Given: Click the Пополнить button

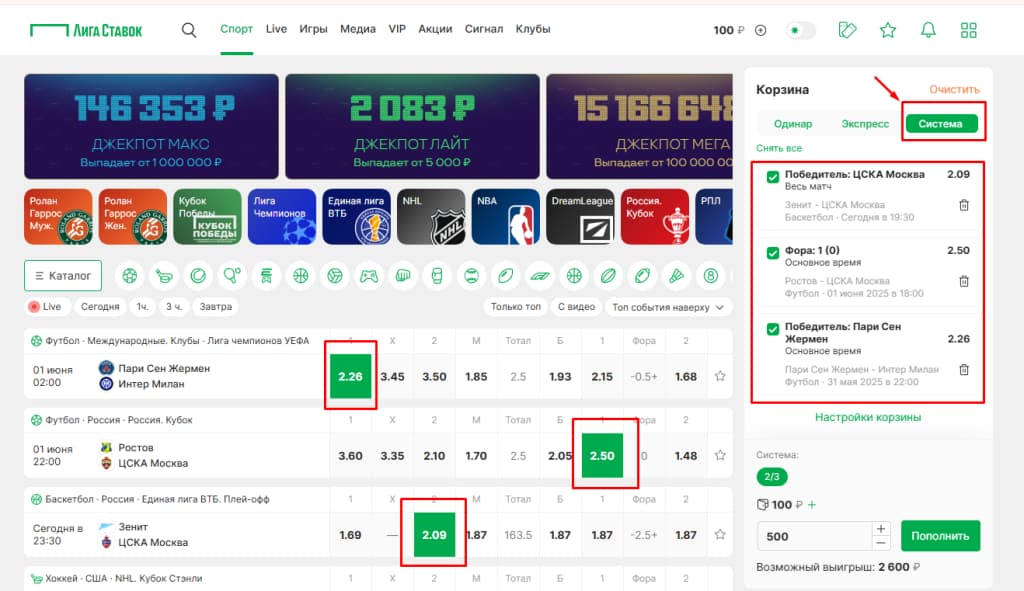Looking at the screenshot, I should (940, 535).
